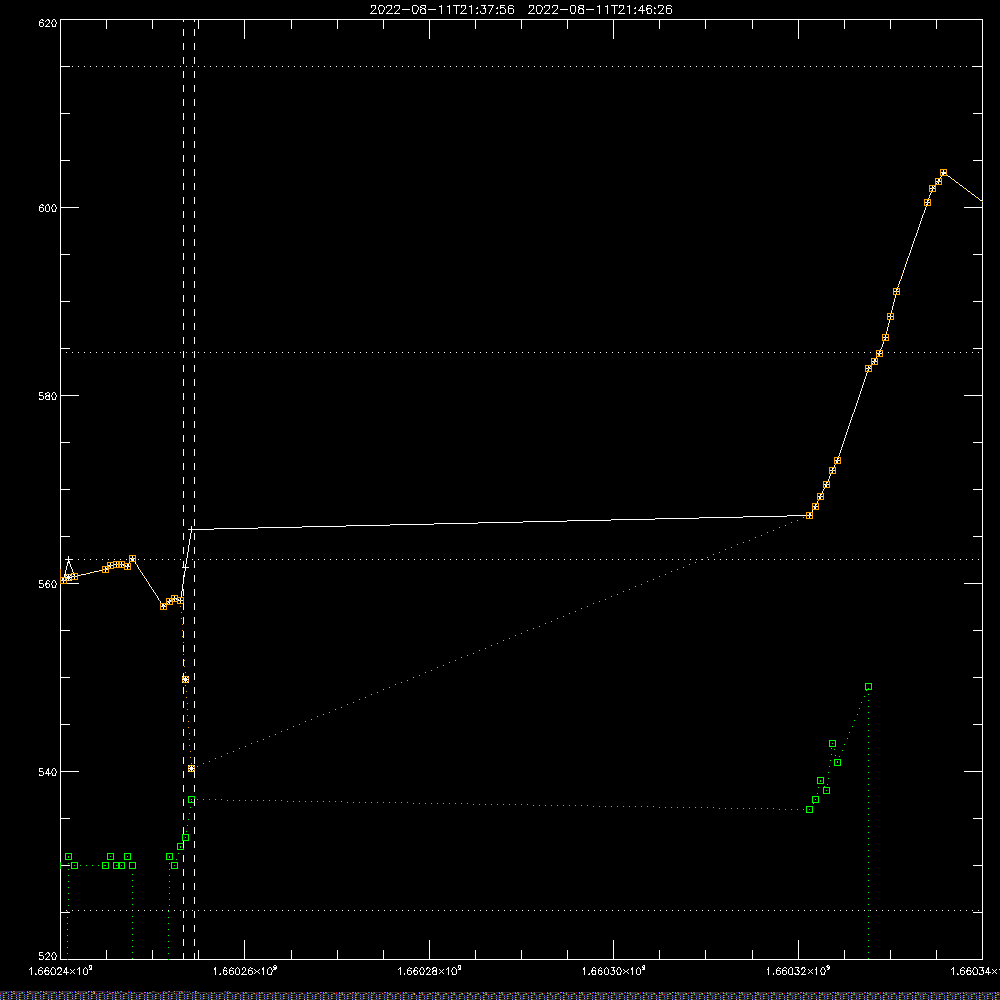Click the y-axis label 580
This screenshot has height=1000, width=1000.
48,395
